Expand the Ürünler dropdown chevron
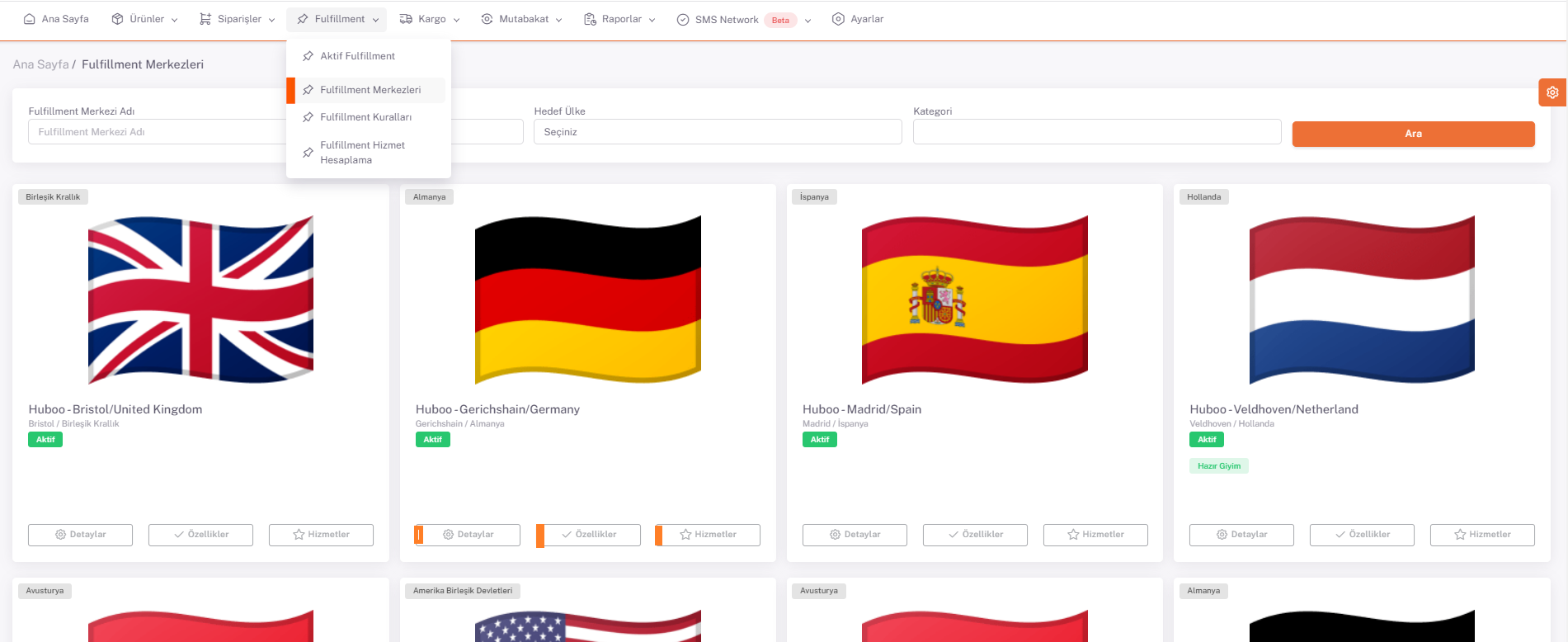 174,20
